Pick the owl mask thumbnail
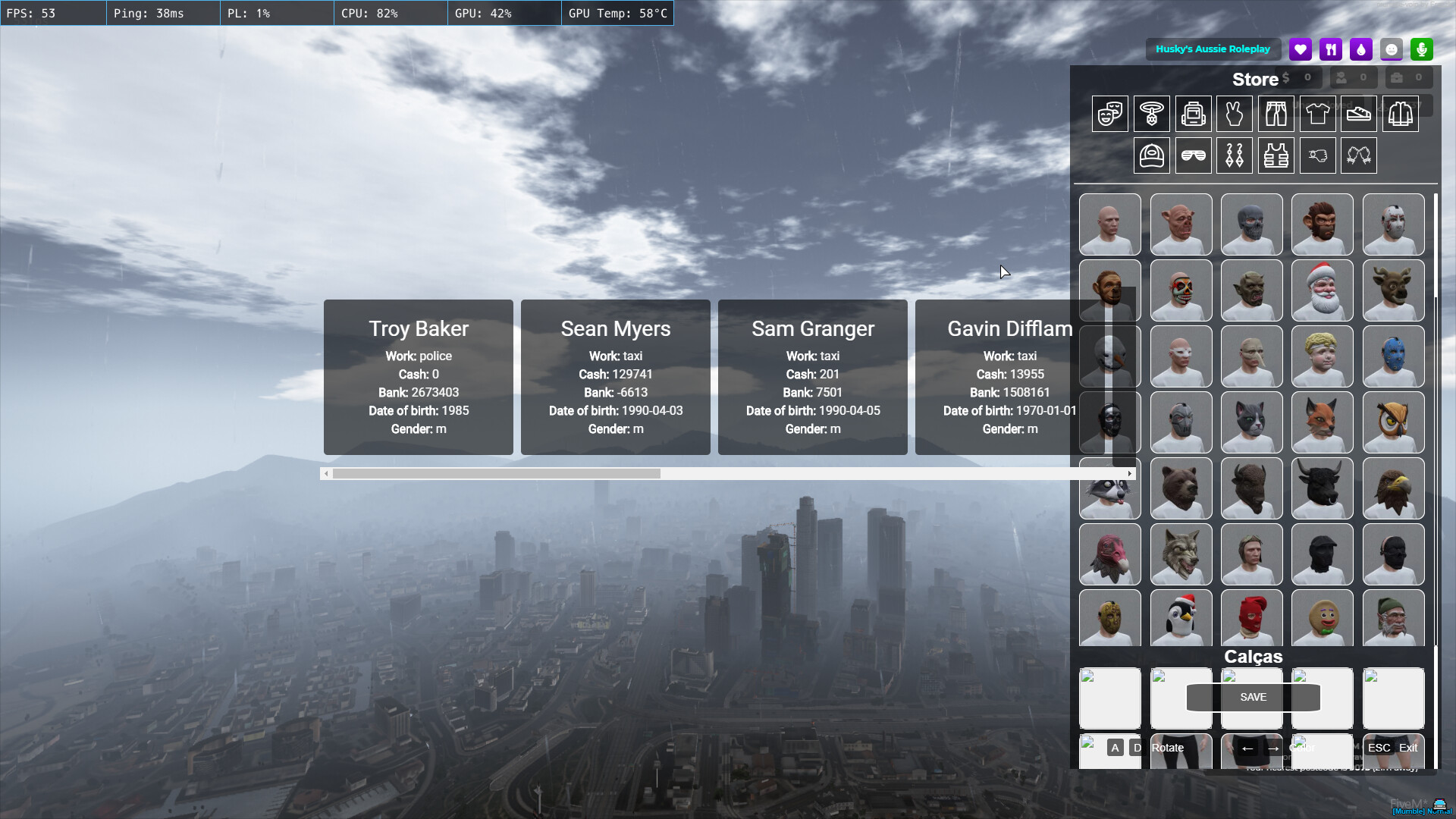 point(1393,422)
